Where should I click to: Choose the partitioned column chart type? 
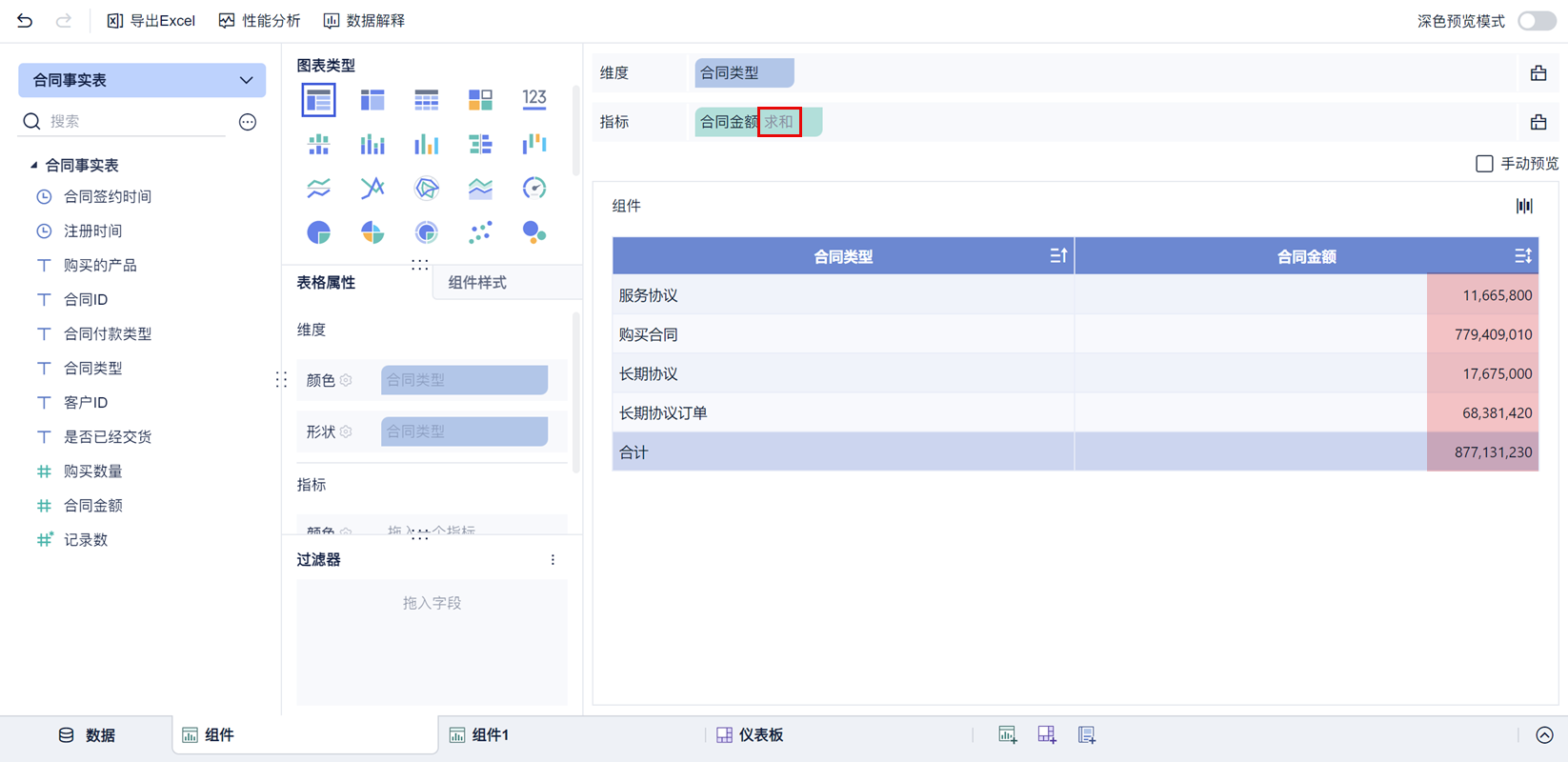(x=318, y=144)
